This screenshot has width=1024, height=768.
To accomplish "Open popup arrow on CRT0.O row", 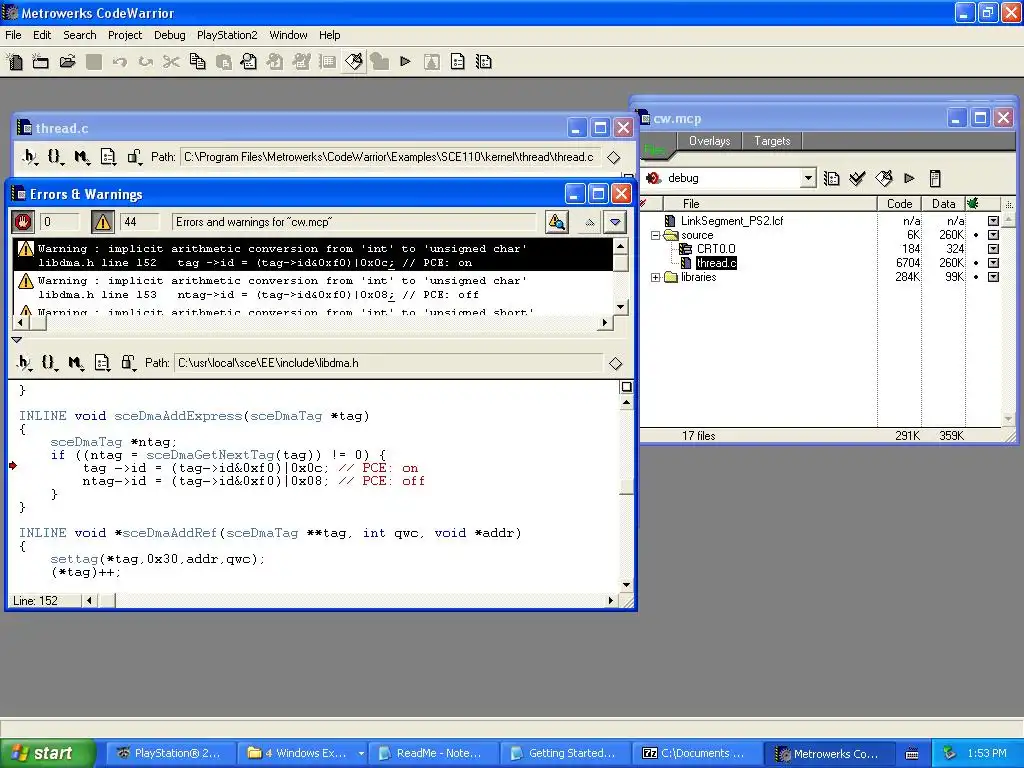I will pos(993,249).
